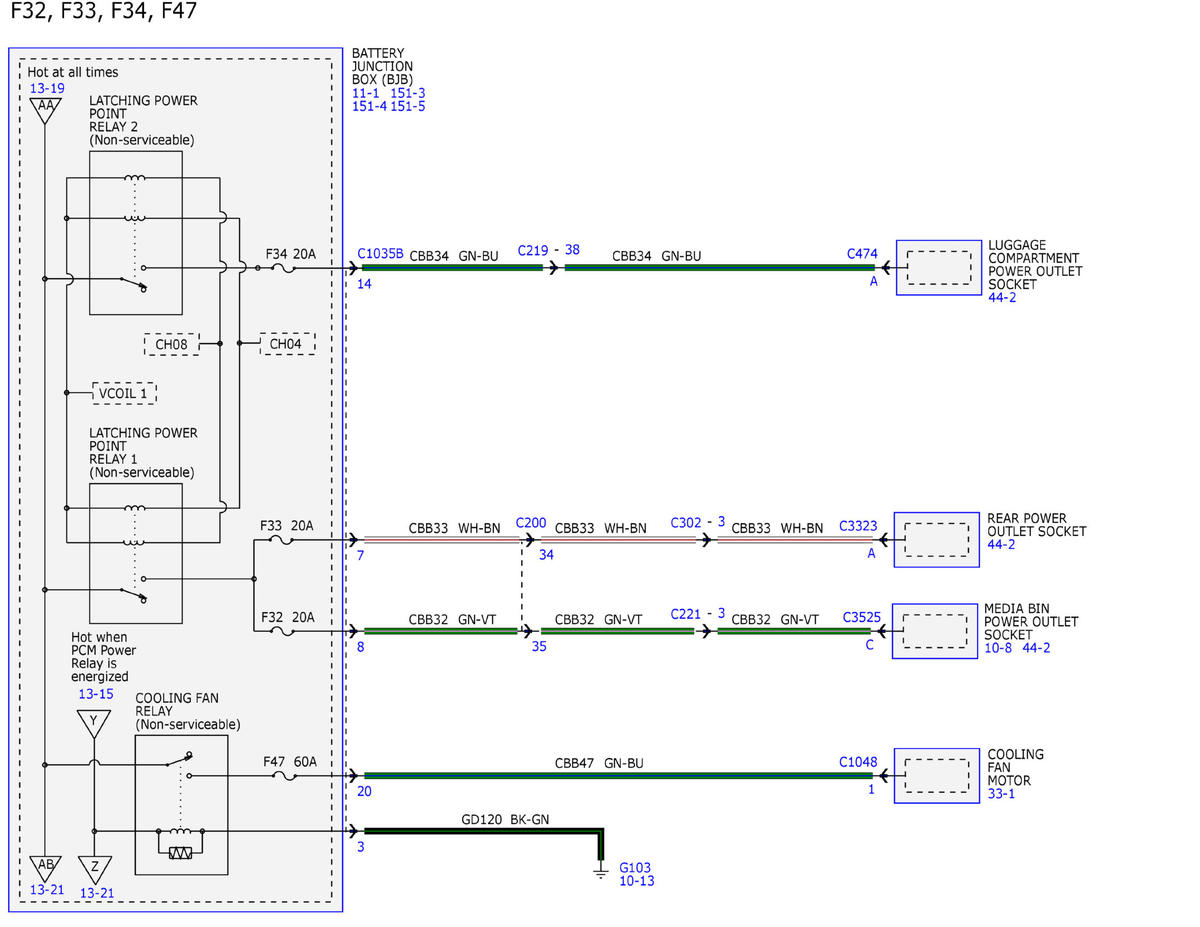Click the AA connector triangle symbol

tap(45, 111)
